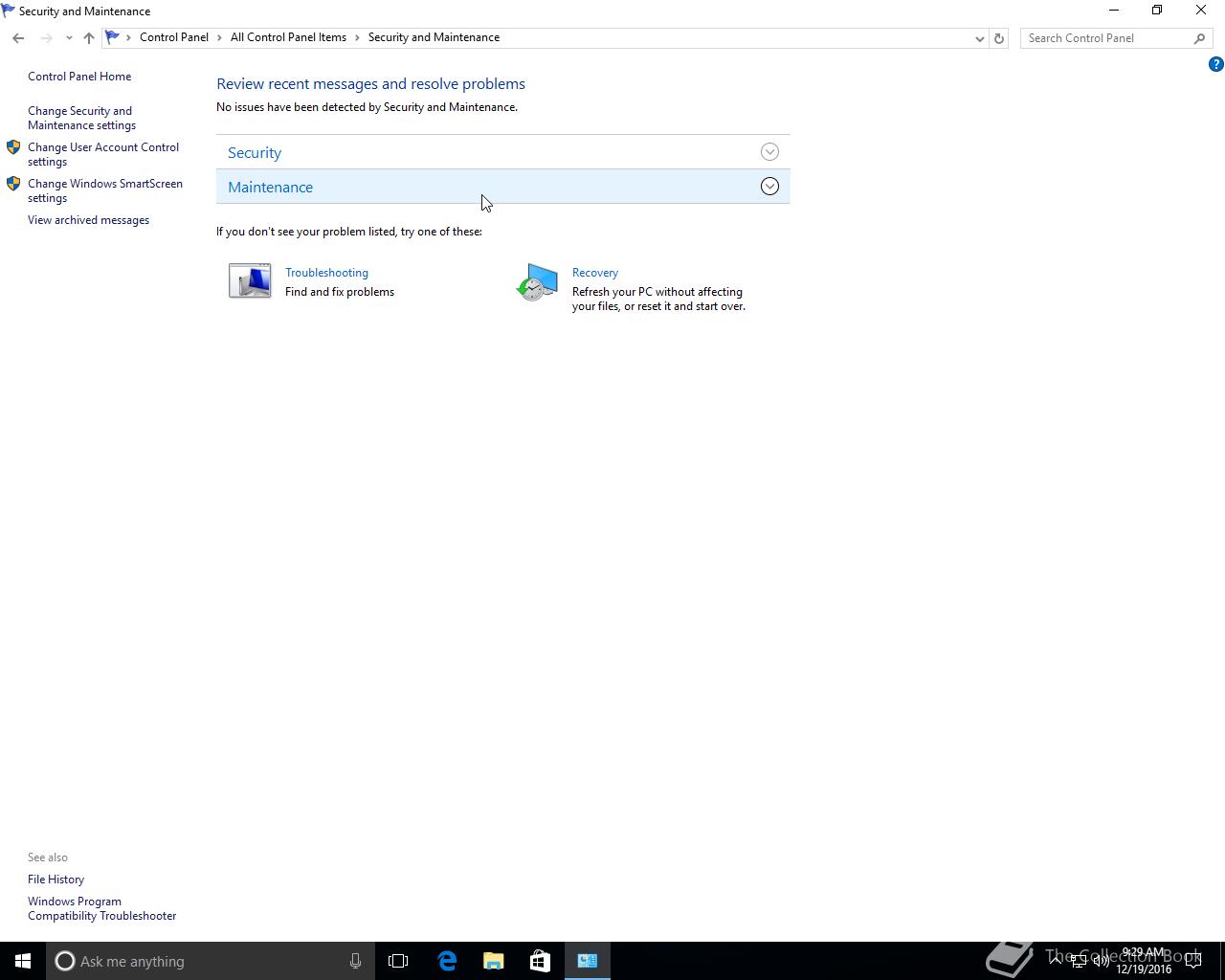Viewport: 1225px width, 980px height.
Task: Open View archived messages
Action: (88, 220)
